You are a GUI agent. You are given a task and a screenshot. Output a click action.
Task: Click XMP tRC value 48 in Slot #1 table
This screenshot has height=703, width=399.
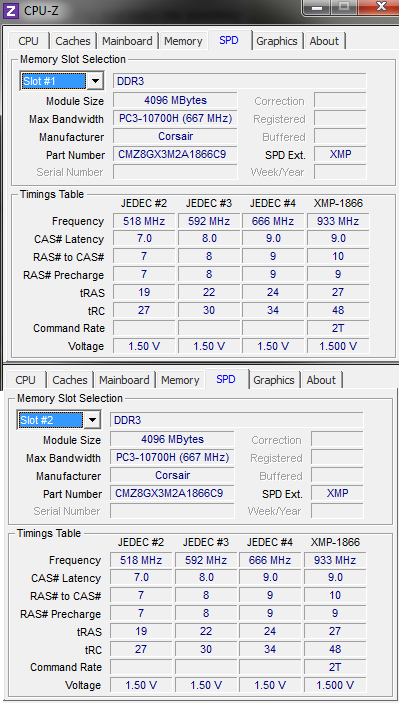[x=338, y=310]
